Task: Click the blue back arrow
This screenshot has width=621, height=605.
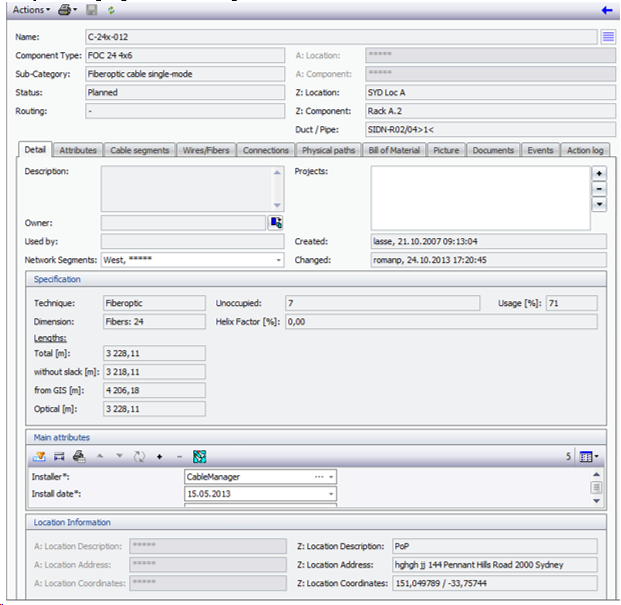Action: pos(607,10)
